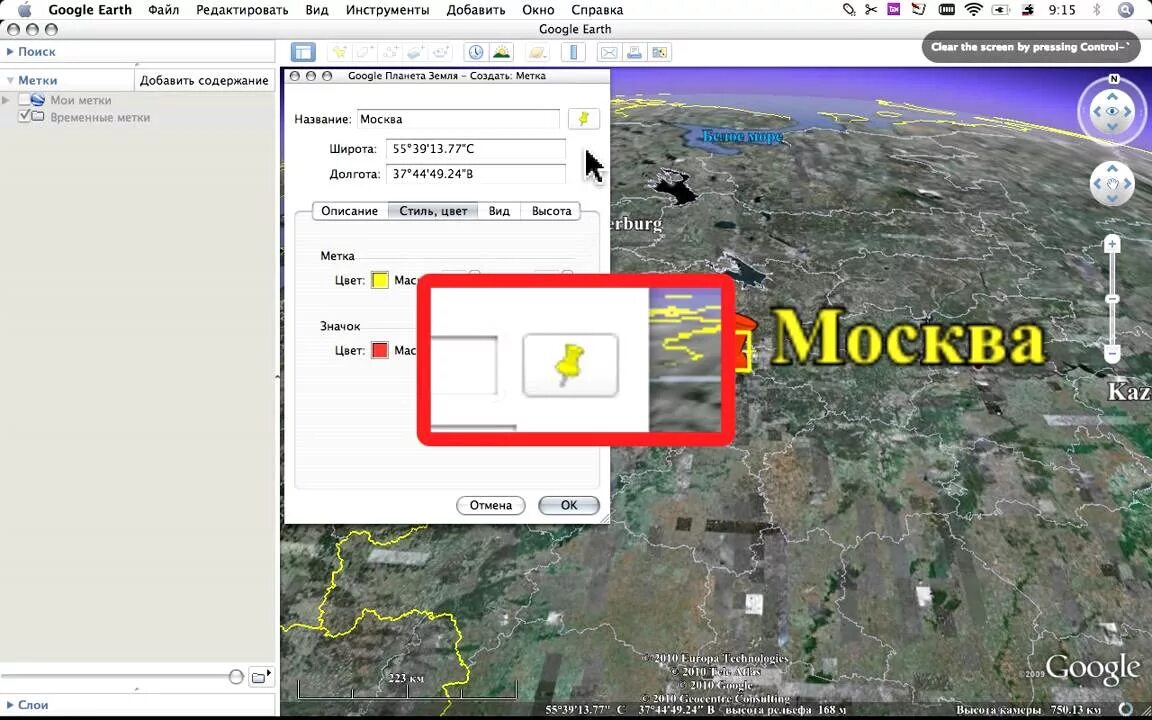Click the Google Earth globe icon beside Мои метки

37,100
